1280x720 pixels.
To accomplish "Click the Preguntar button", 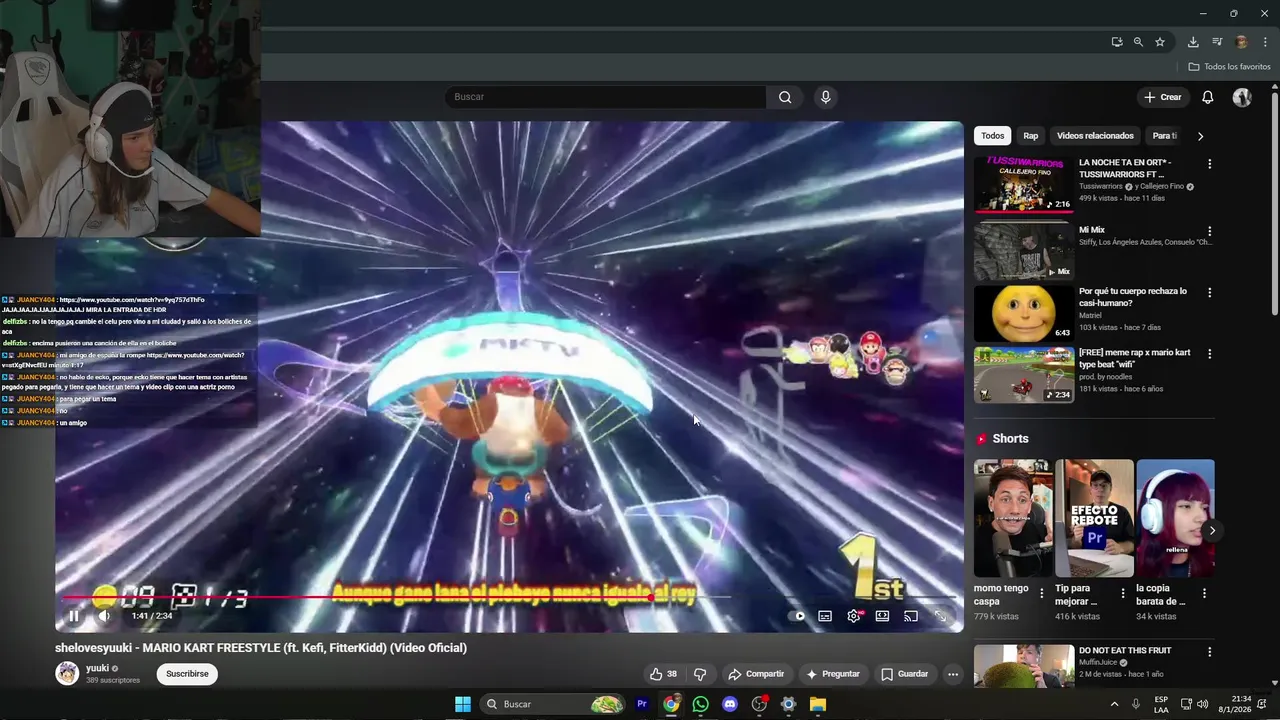I will [832, 674].
